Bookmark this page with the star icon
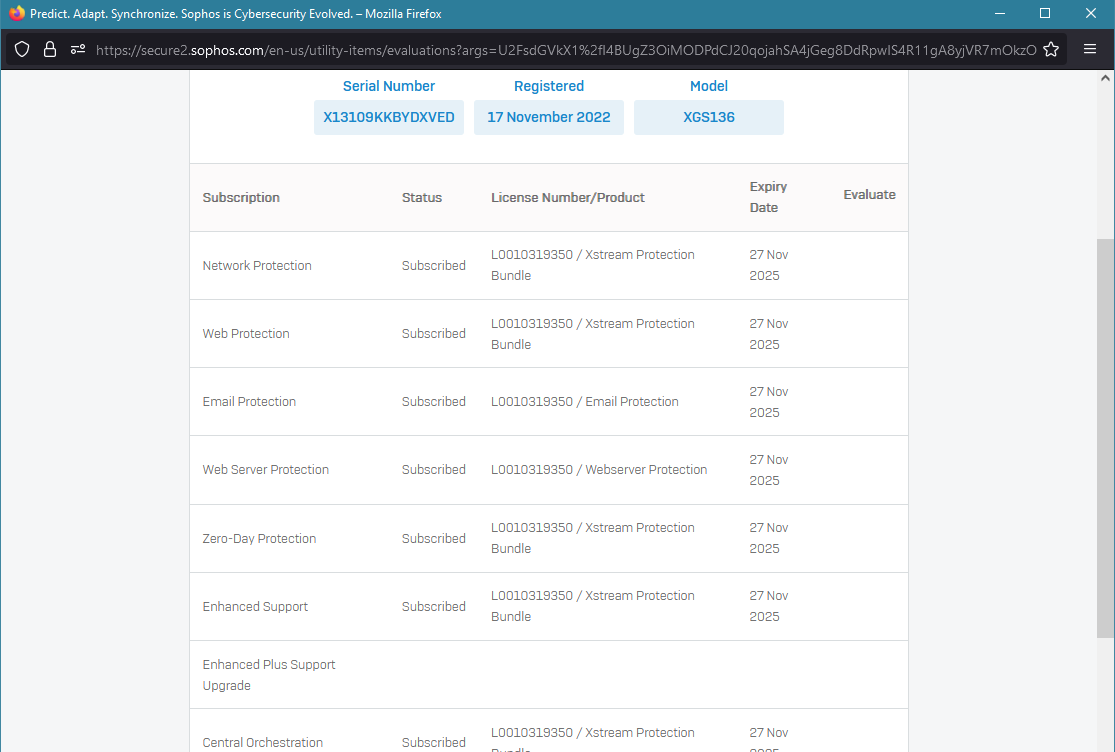Screen dimensions: 1115x752 click(1051, 50)
